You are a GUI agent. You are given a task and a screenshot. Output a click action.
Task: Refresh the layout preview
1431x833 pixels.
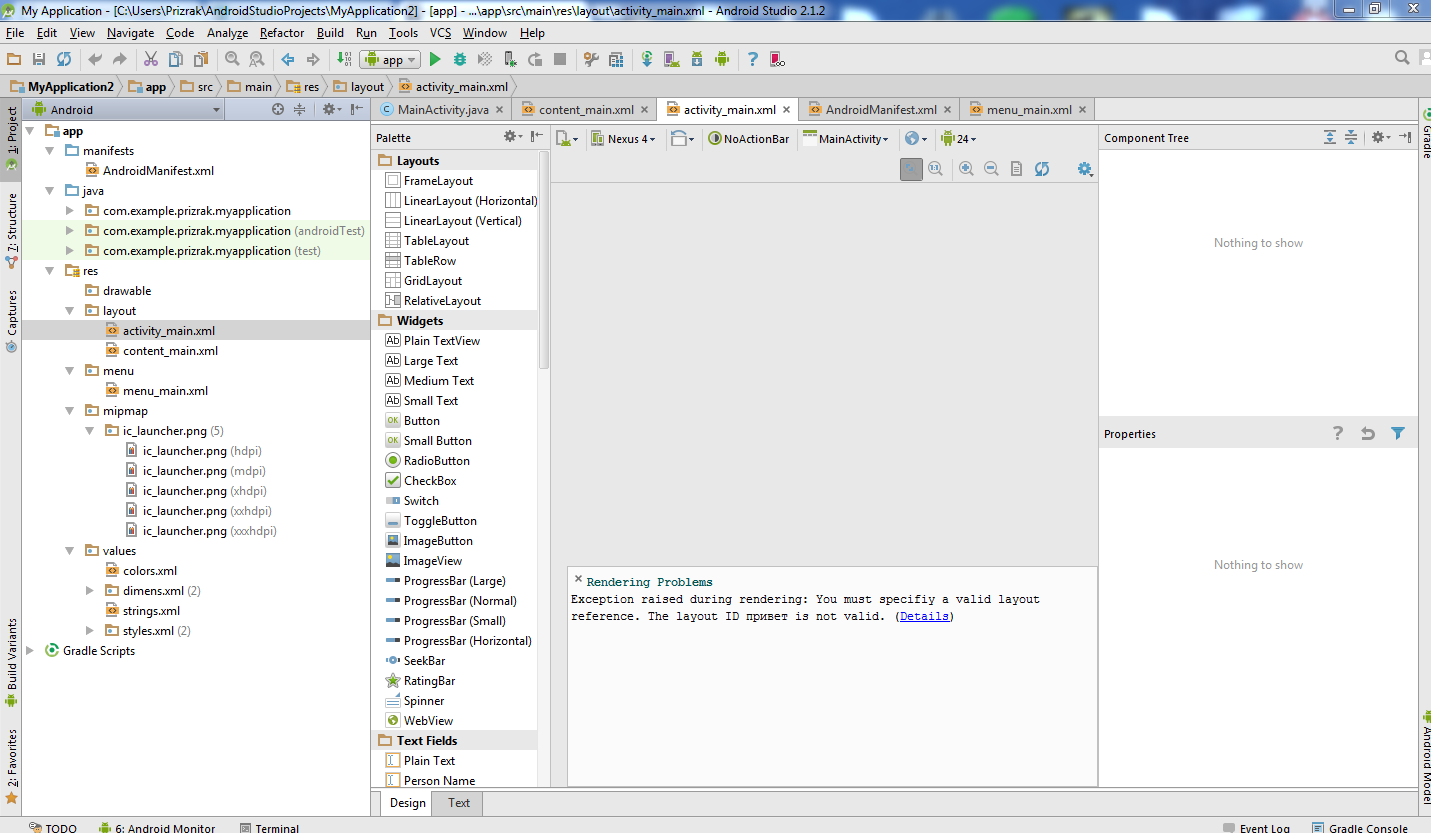[1042, 169]
